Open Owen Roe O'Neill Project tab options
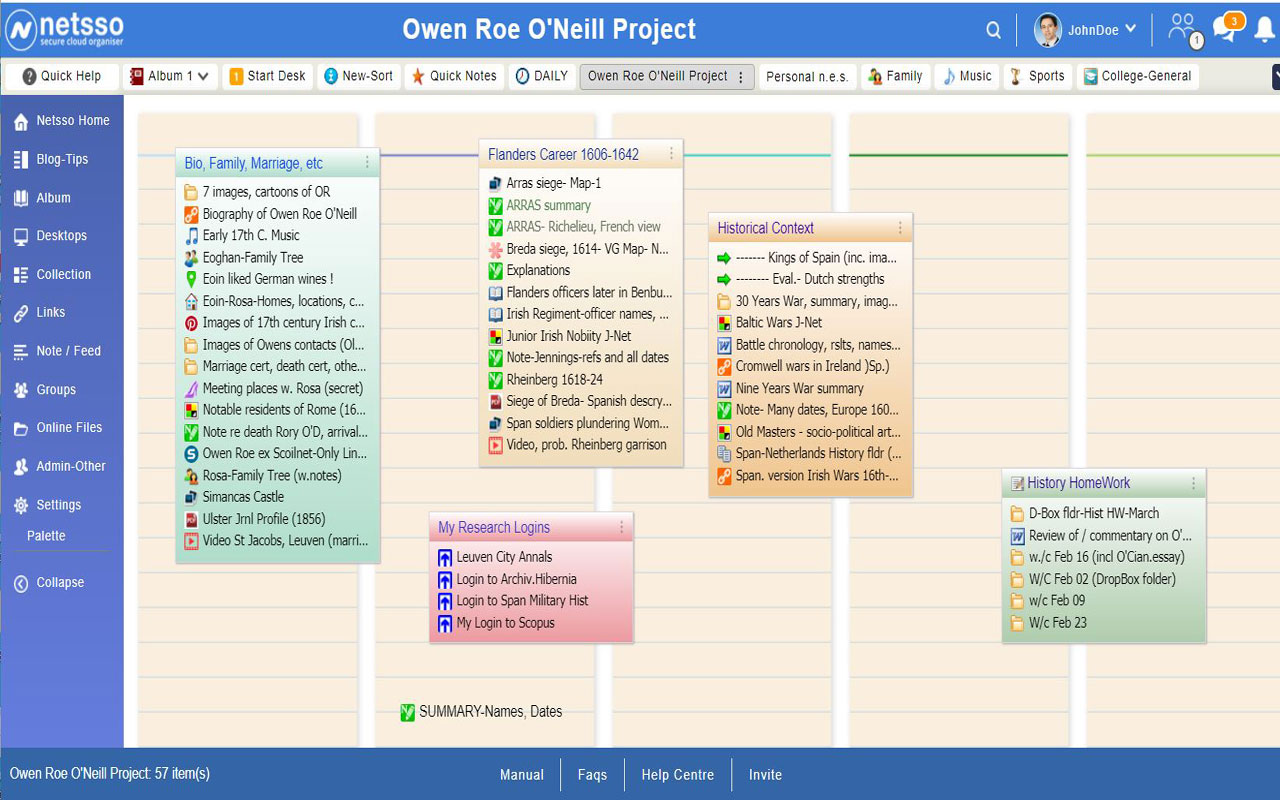Viewport: 1280px width, 800px height. 740,77
